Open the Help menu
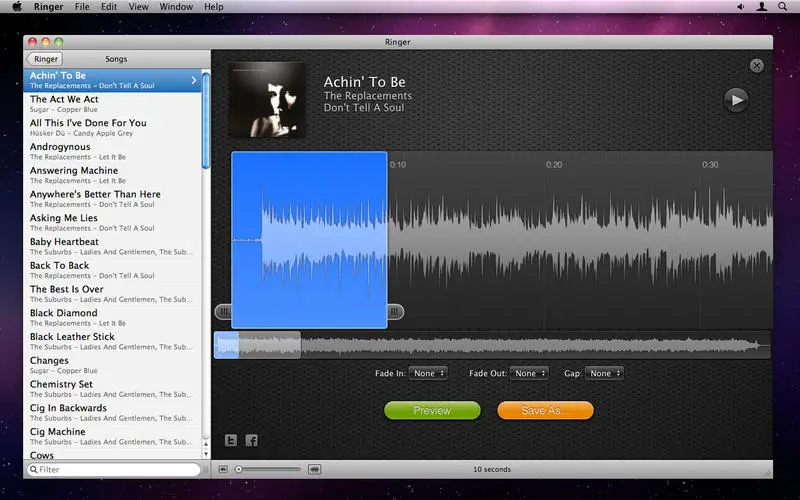 [214, 7]
